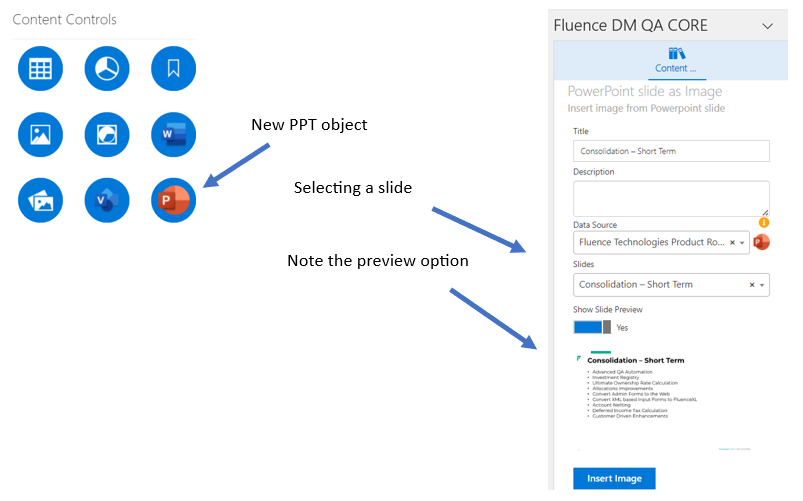The image size is (803, 501).
Task: Select the table content control icon
Action: (x=40, y=69)
